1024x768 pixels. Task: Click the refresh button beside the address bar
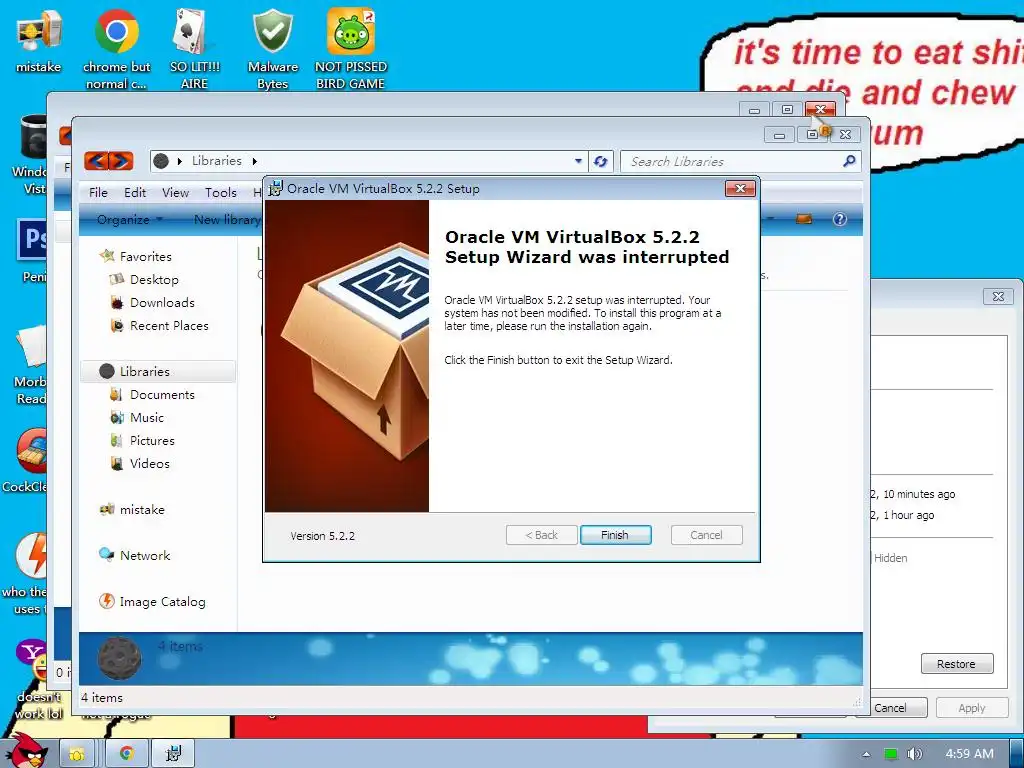click(601, 161)
